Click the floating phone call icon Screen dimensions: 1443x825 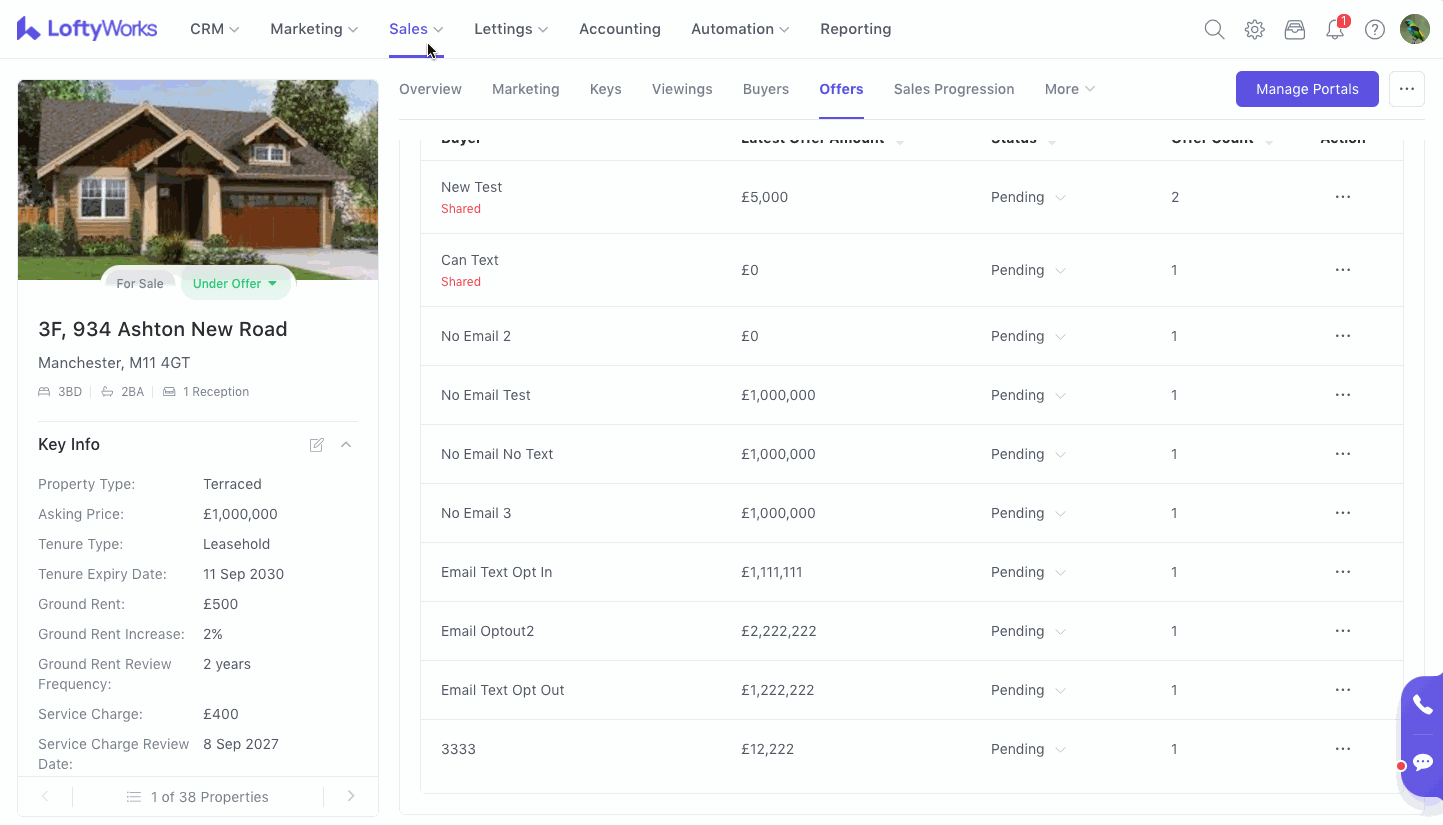click(1422, 705)
